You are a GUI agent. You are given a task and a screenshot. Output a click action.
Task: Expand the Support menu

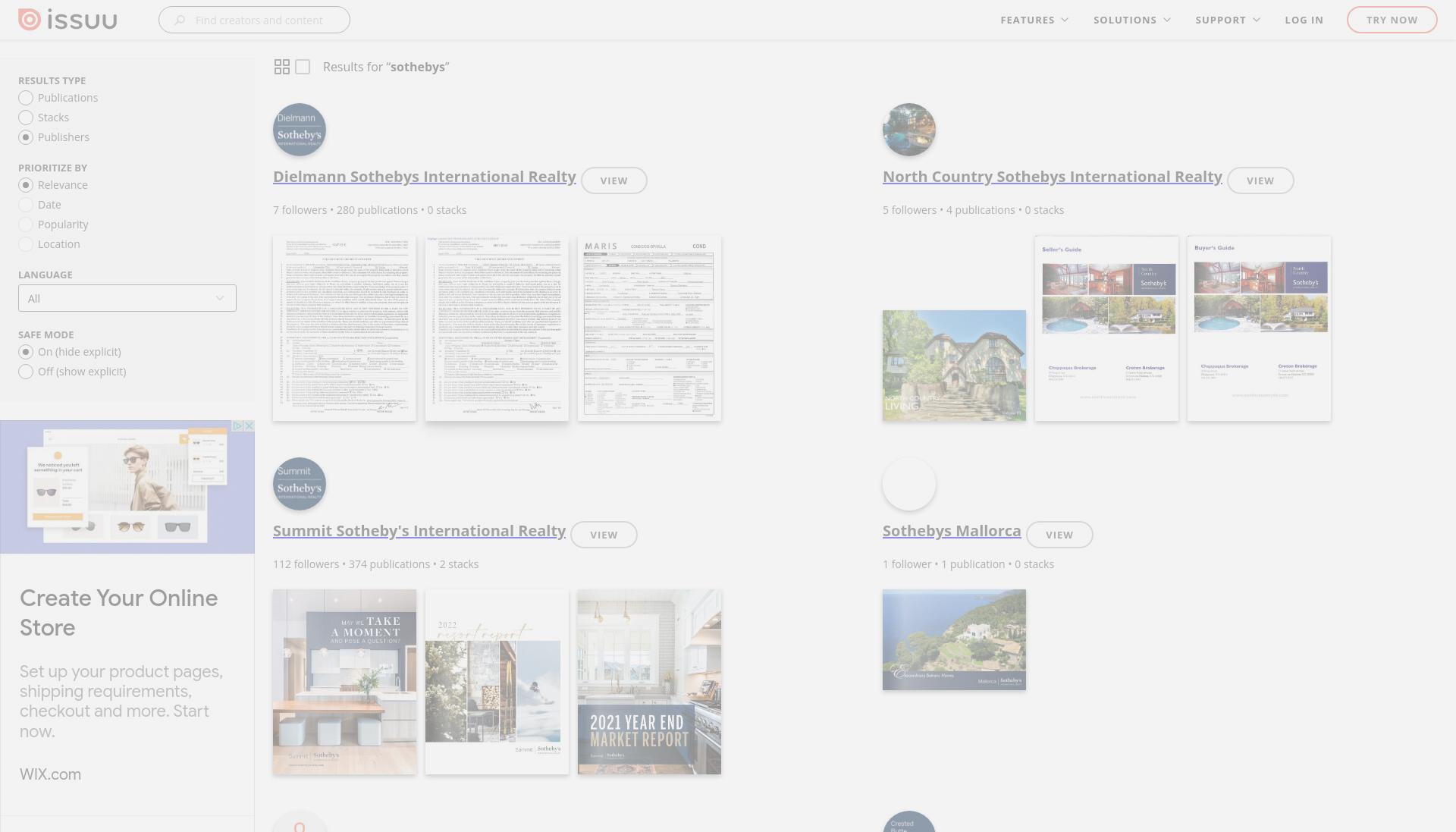pos(1228,20)
